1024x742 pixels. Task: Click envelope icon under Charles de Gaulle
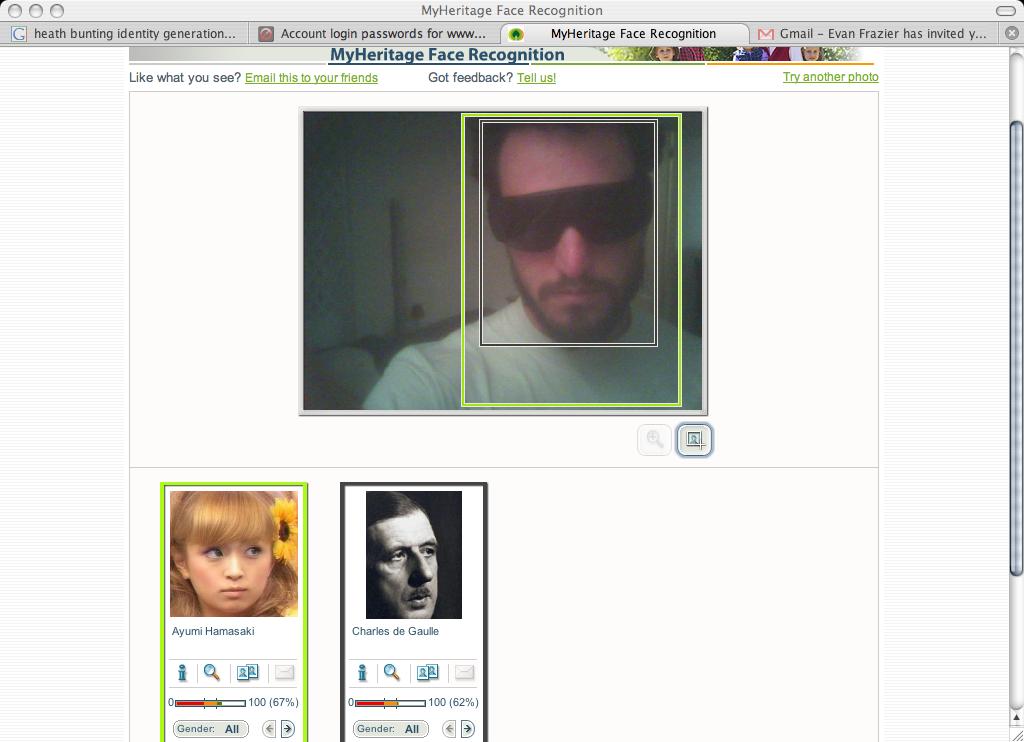pos(464,672)
